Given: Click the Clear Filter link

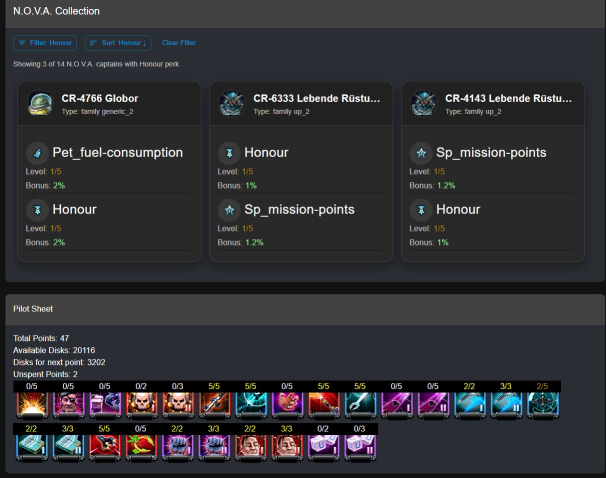Looking at the screenshot, I should pyautogui.click(x=179, y=43).
